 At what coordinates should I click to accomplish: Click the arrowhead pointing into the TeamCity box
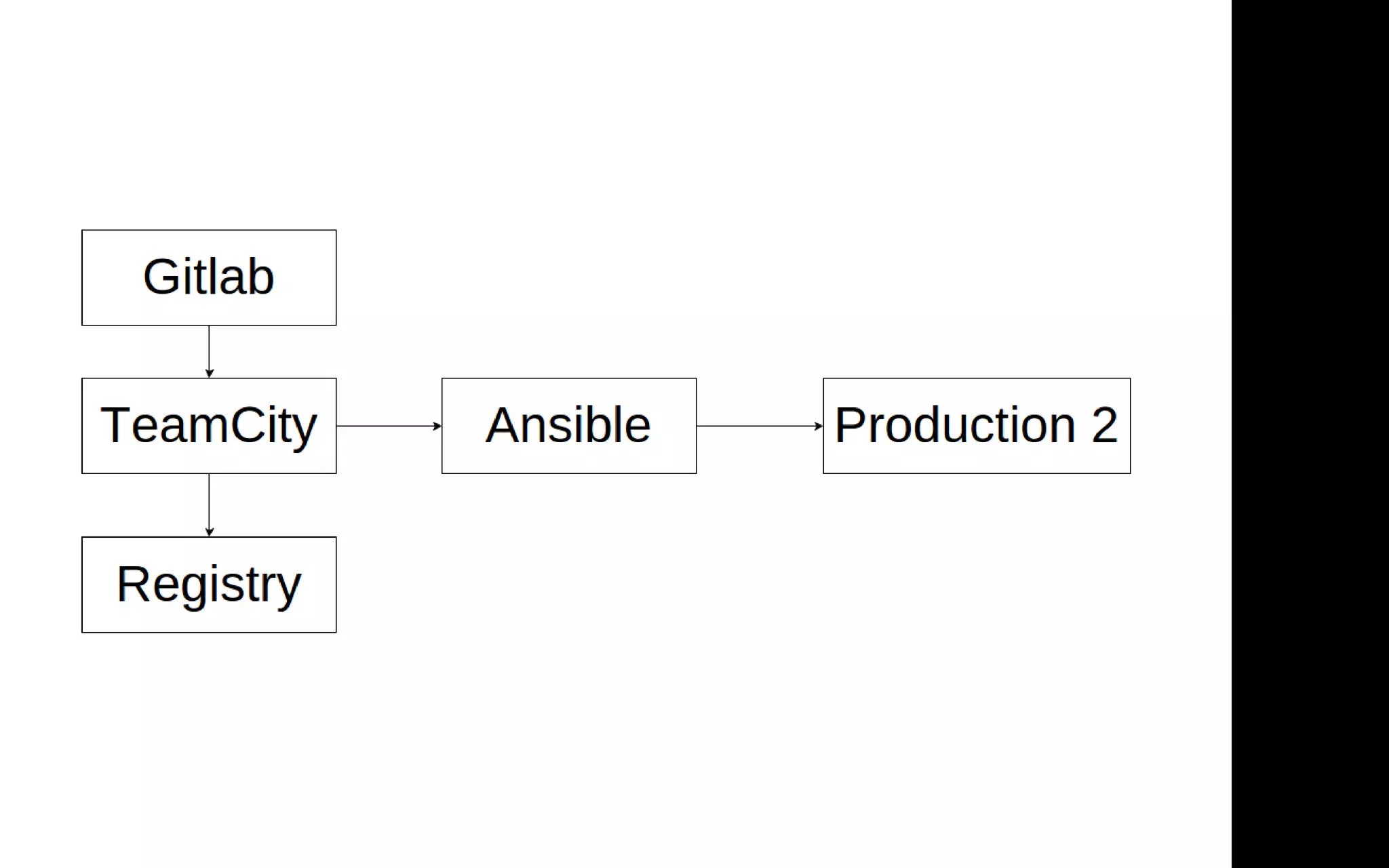coord(209,373)
